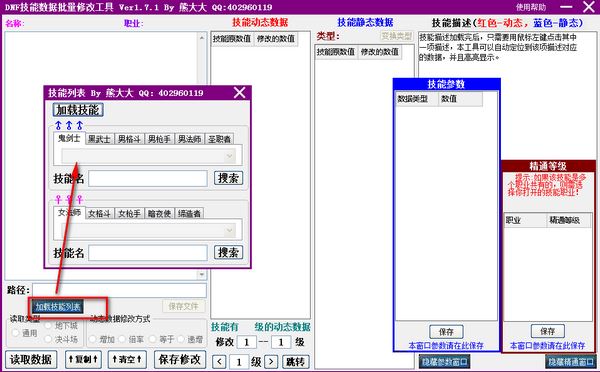The width and height of the screenshot is (600, 372).
Task: Go to next level with the > arrow
Action: pos(271,362)
